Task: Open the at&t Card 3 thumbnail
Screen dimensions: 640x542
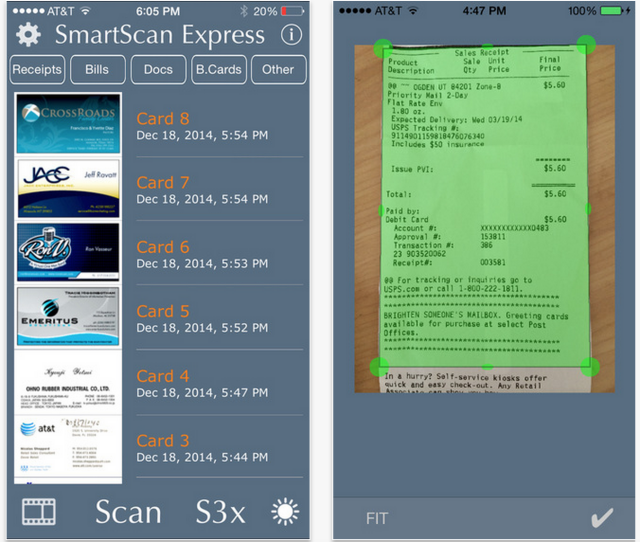Action: point(68,448)
